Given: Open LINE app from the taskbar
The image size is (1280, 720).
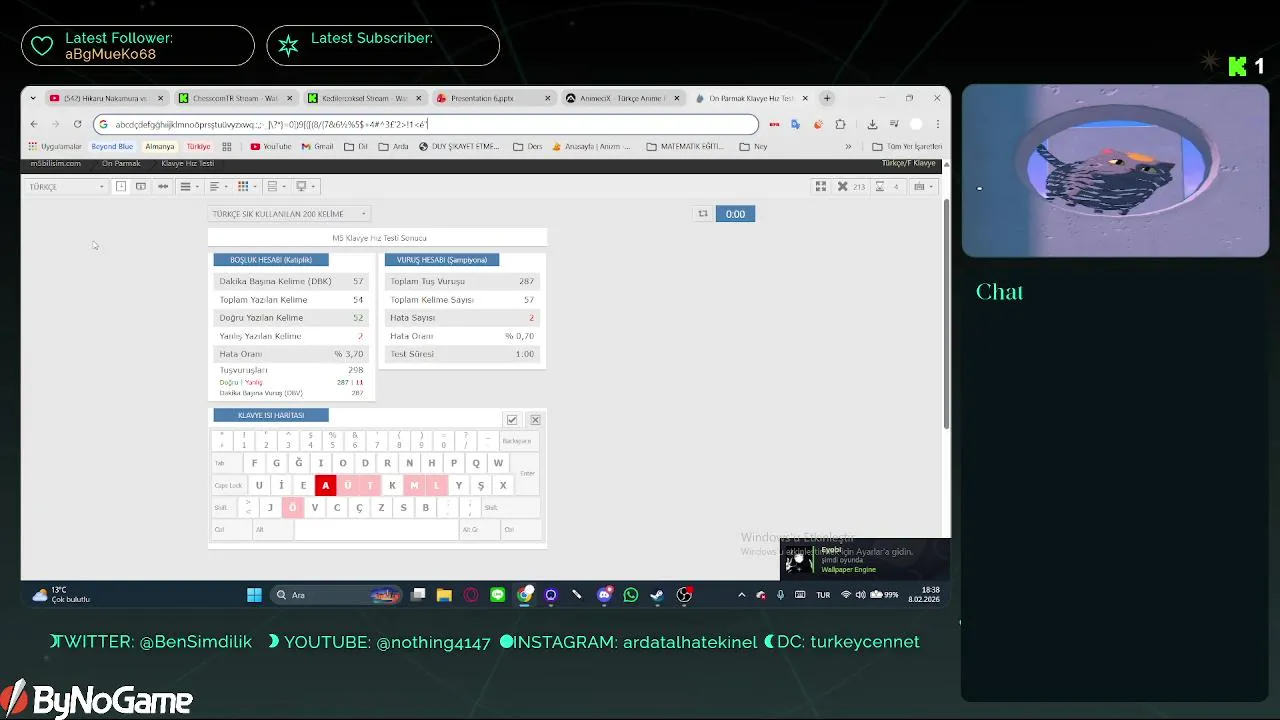Looking at the screenshot, I should tap(497, 595).
